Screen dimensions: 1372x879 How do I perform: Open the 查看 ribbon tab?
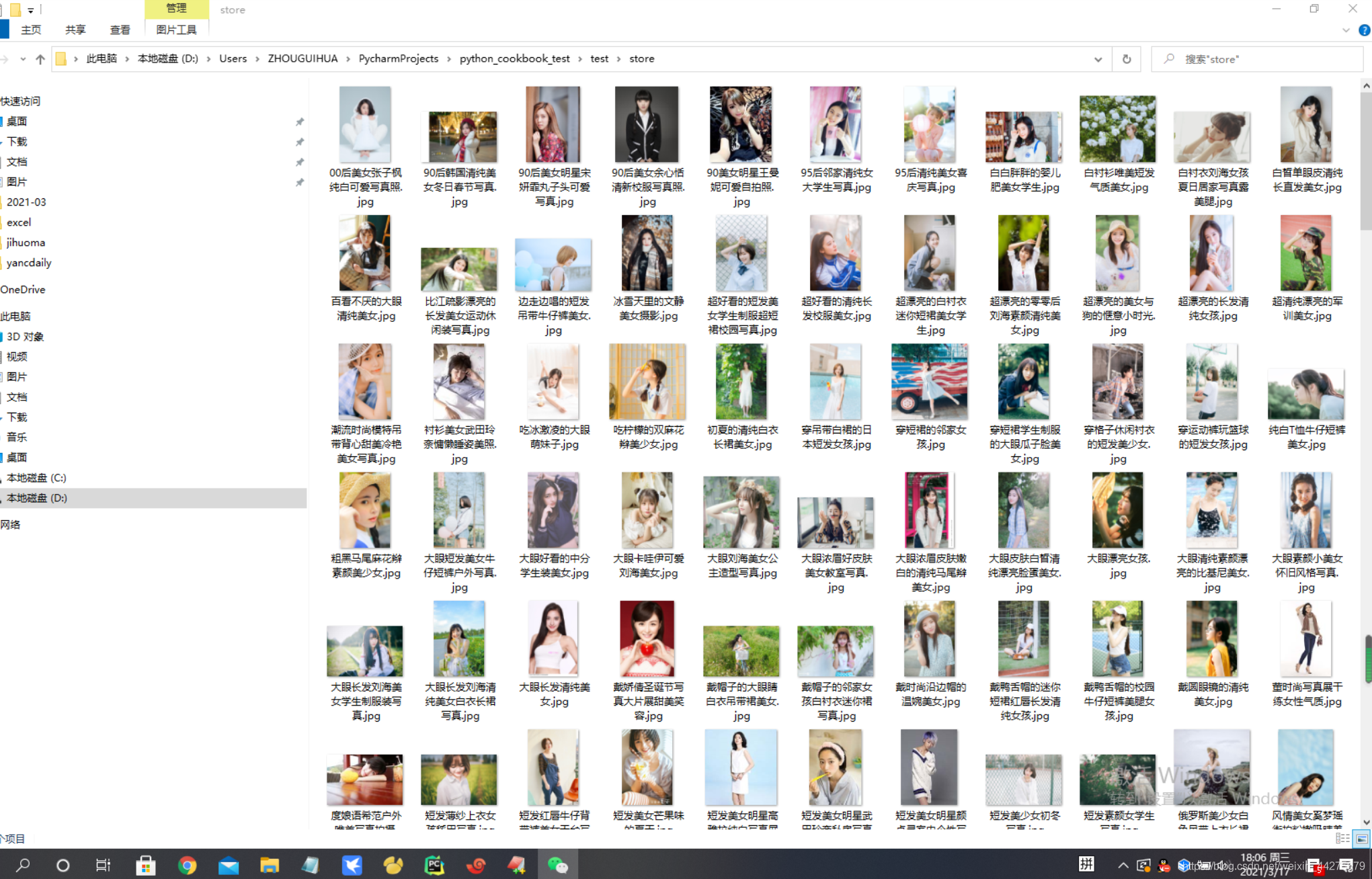coord(120,30)
